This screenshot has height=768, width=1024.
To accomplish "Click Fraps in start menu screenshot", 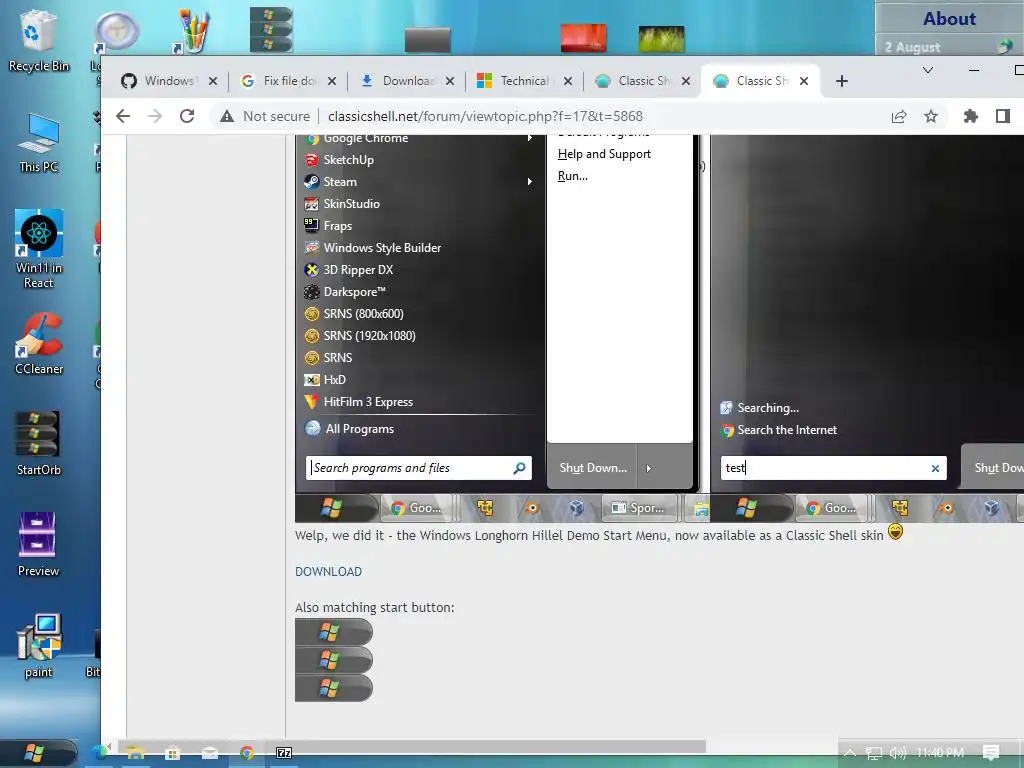I will (x=338, y=226).
